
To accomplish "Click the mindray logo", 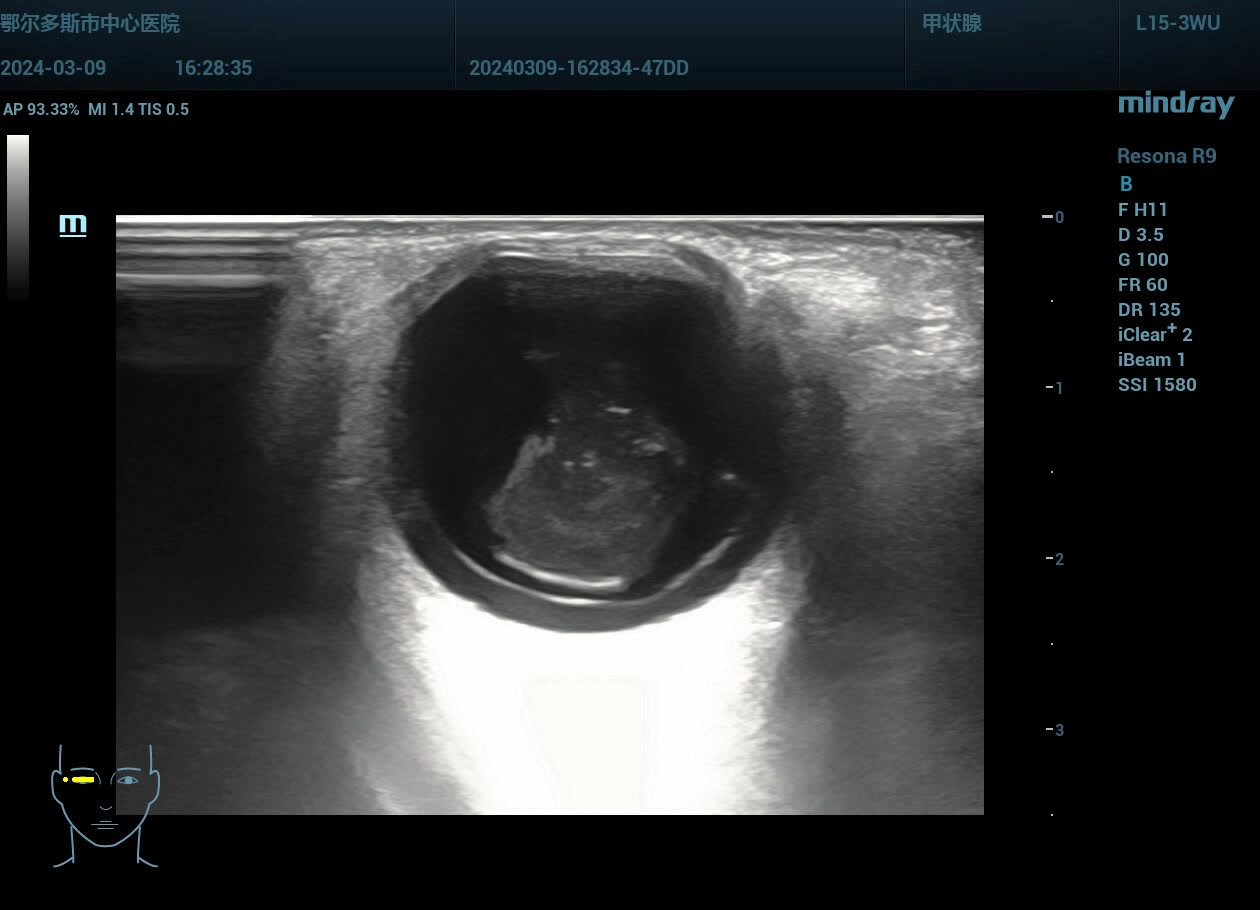I will coord(1175,104).
